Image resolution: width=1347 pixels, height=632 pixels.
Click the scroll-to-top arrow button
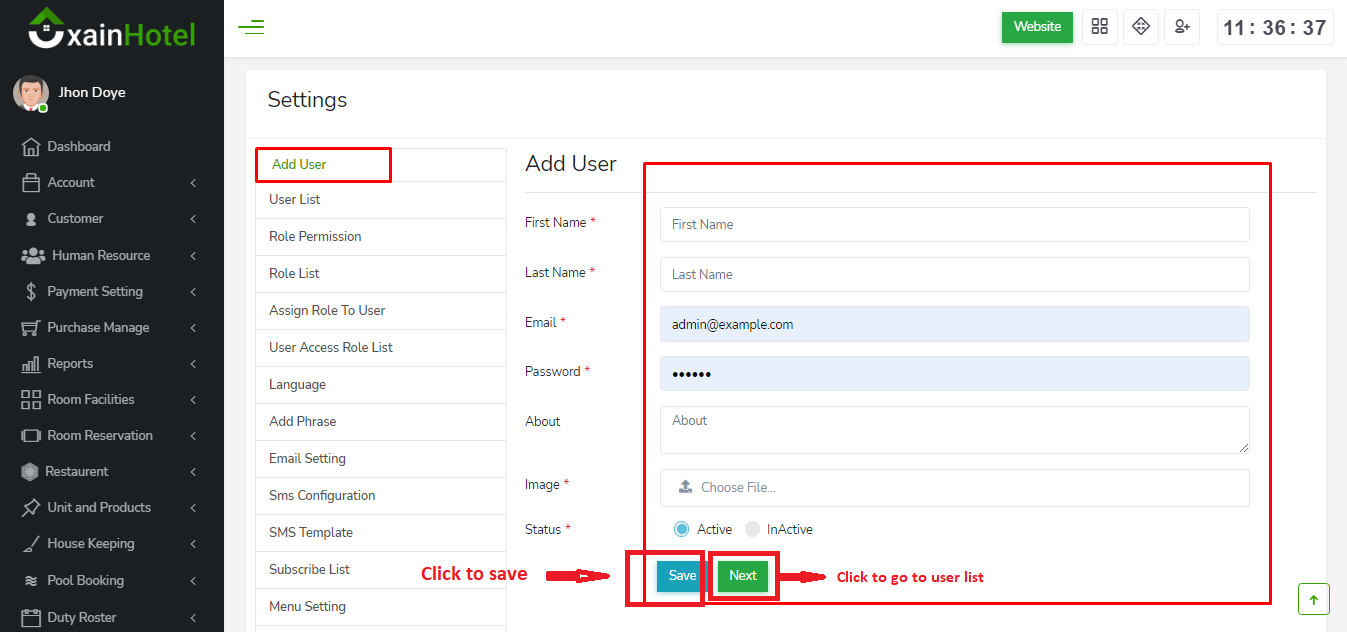click(x=1313, y=599)
